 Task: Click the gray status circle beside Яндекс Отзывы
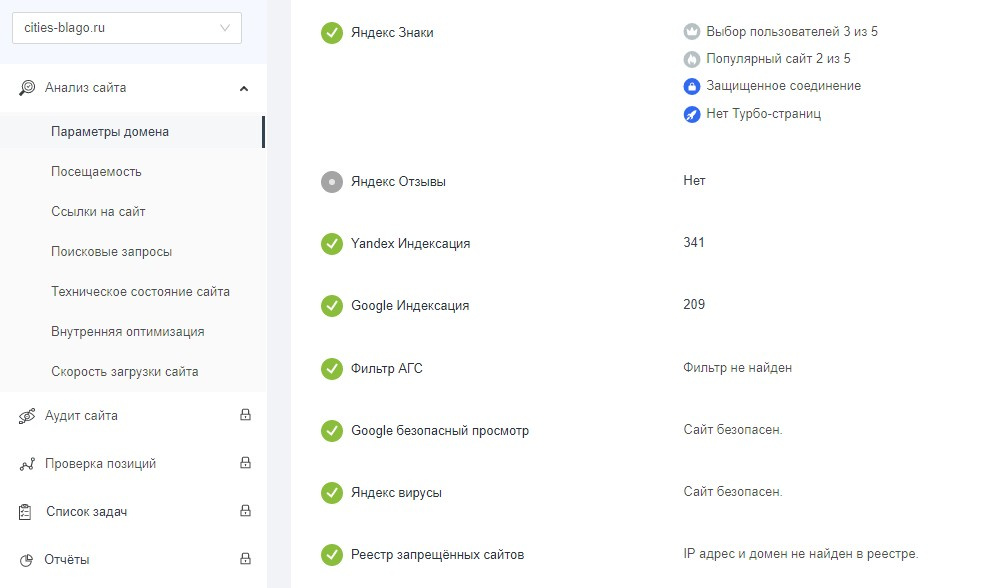(332, 183)
